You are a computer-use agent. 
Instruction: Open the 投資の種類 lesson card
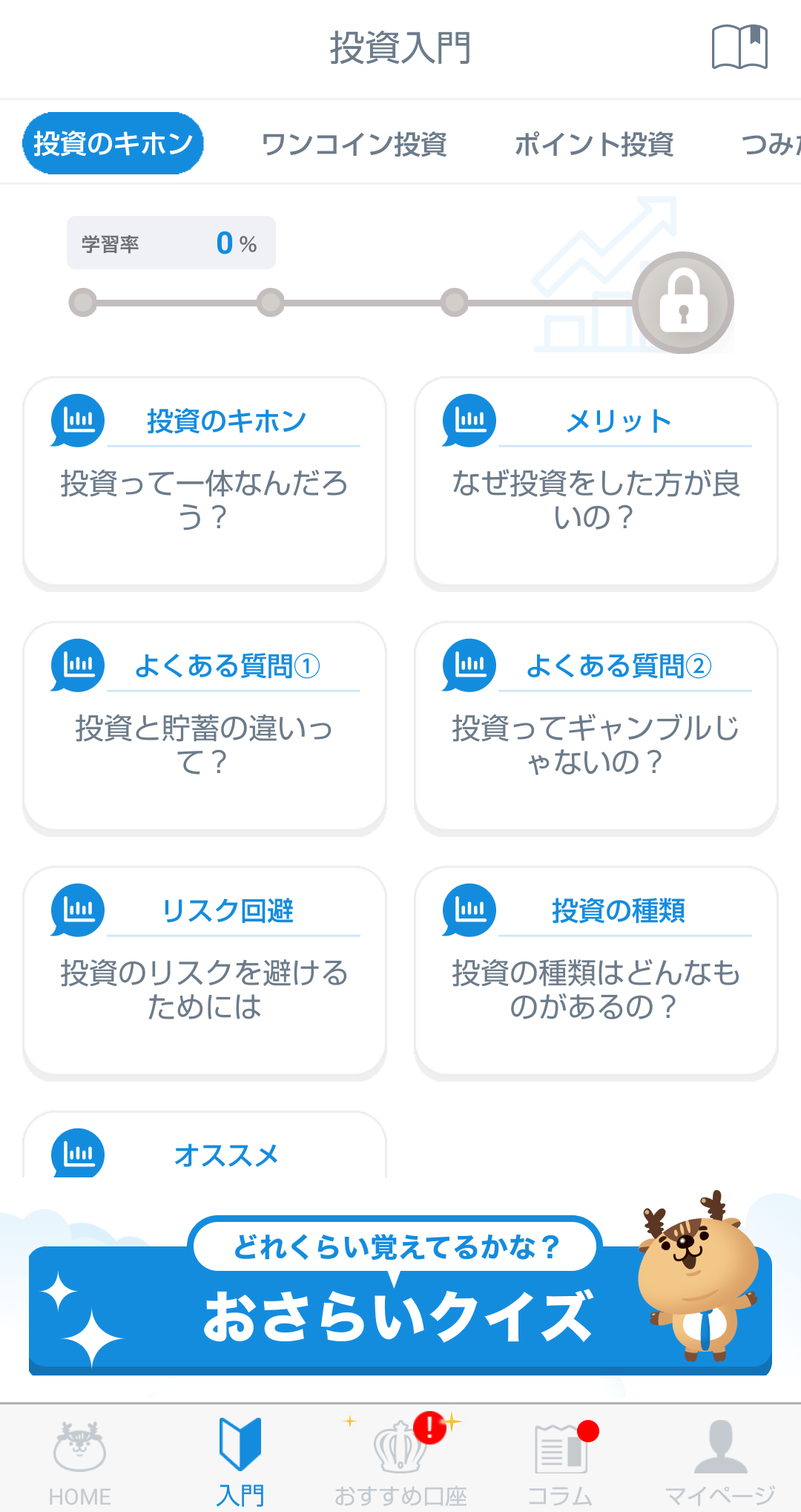[x=596, y=972]
